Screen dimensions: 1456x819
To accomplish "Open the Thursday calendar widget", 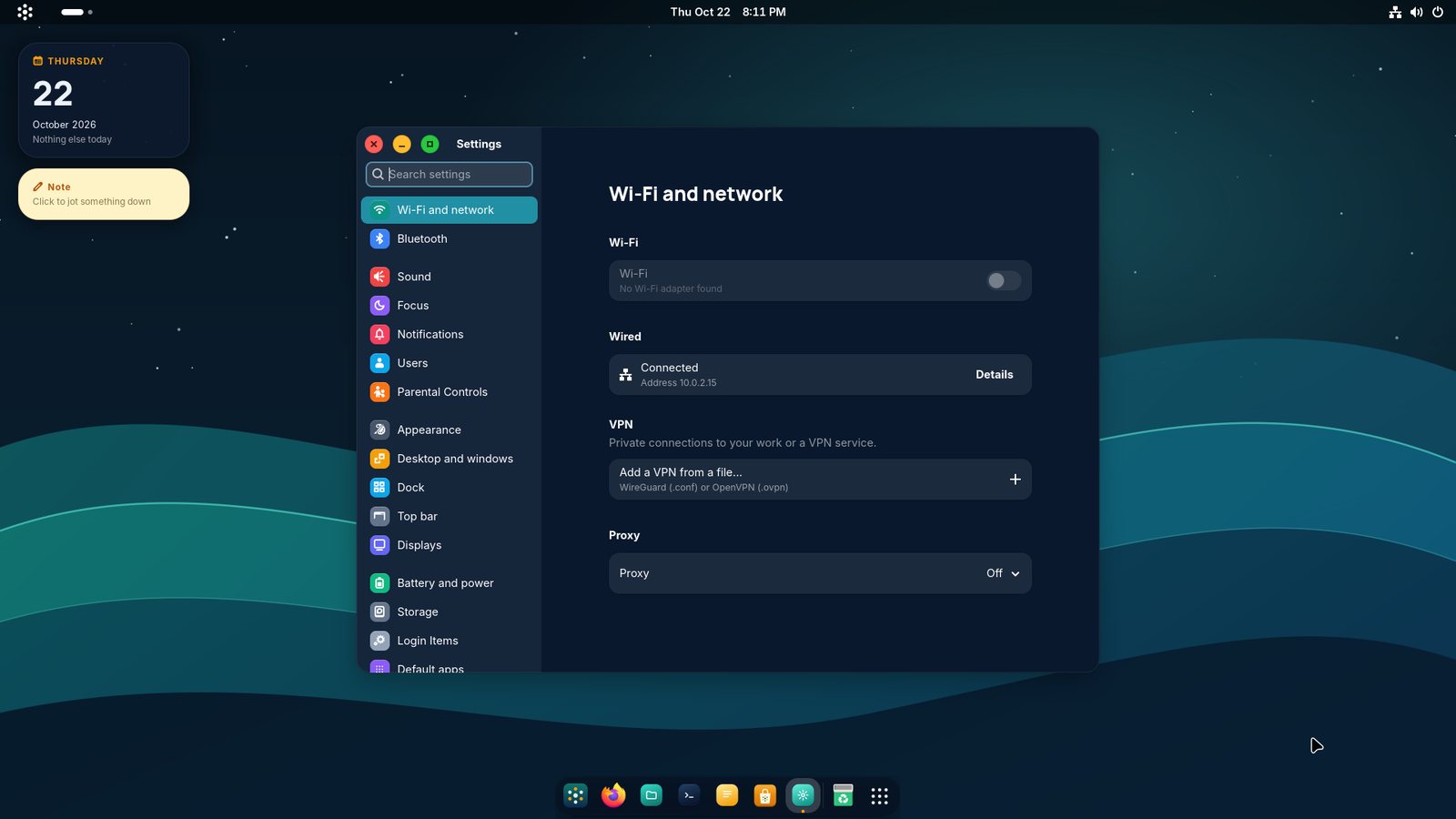I will (104, 100).
